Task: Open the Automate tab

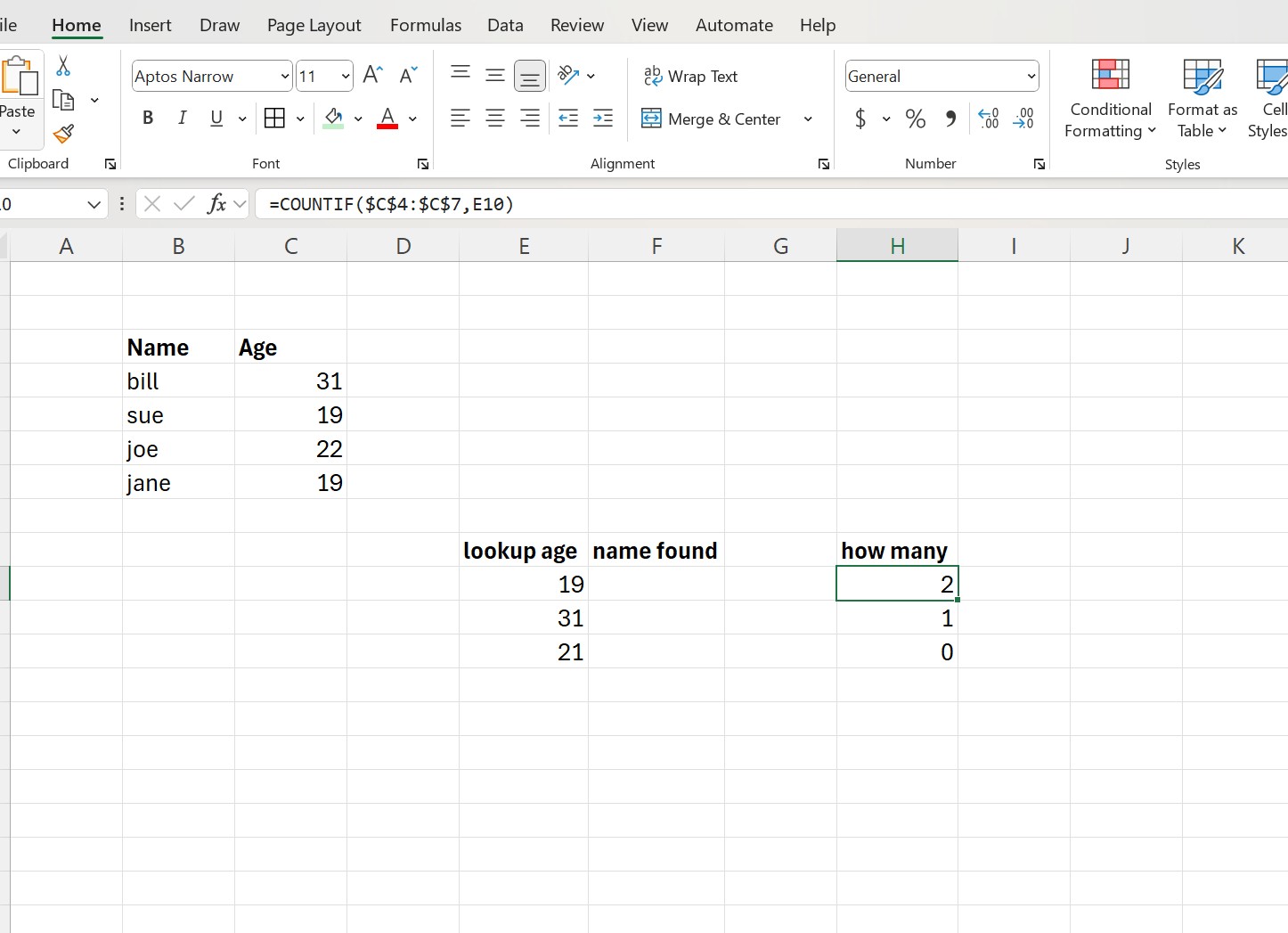Action: coord(734,25)
